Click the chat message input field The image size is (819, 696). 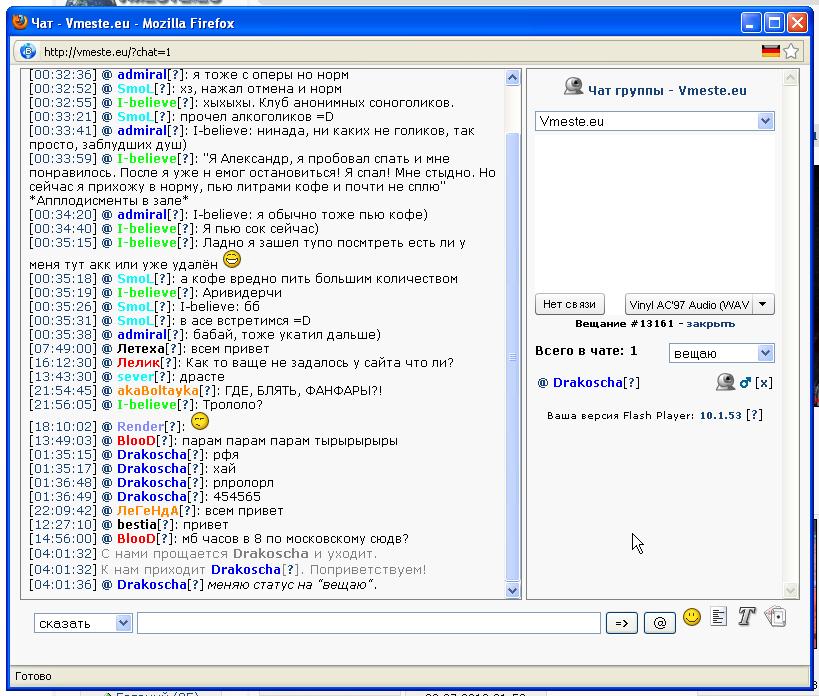368,623
